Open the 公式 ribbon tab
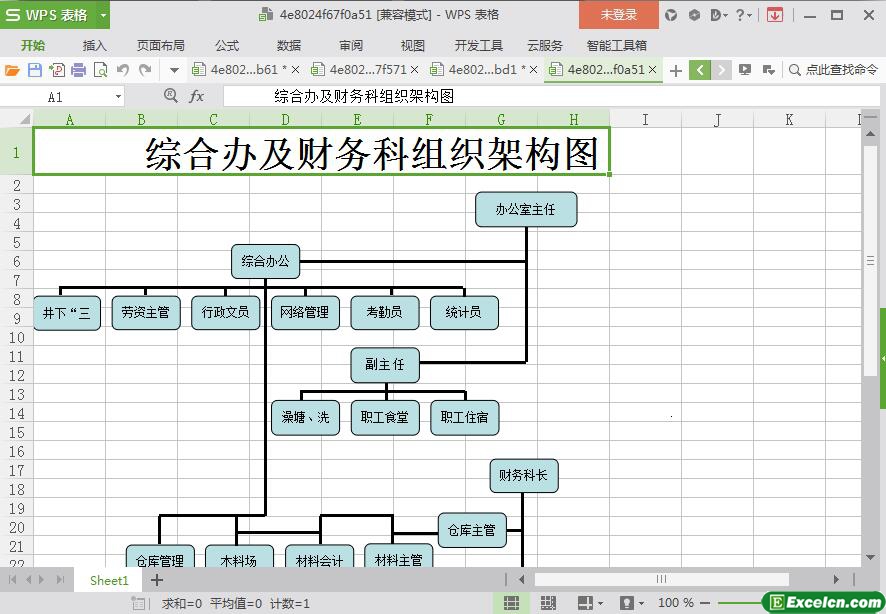Viewport: 886px width, 614px height. point(227,45)
